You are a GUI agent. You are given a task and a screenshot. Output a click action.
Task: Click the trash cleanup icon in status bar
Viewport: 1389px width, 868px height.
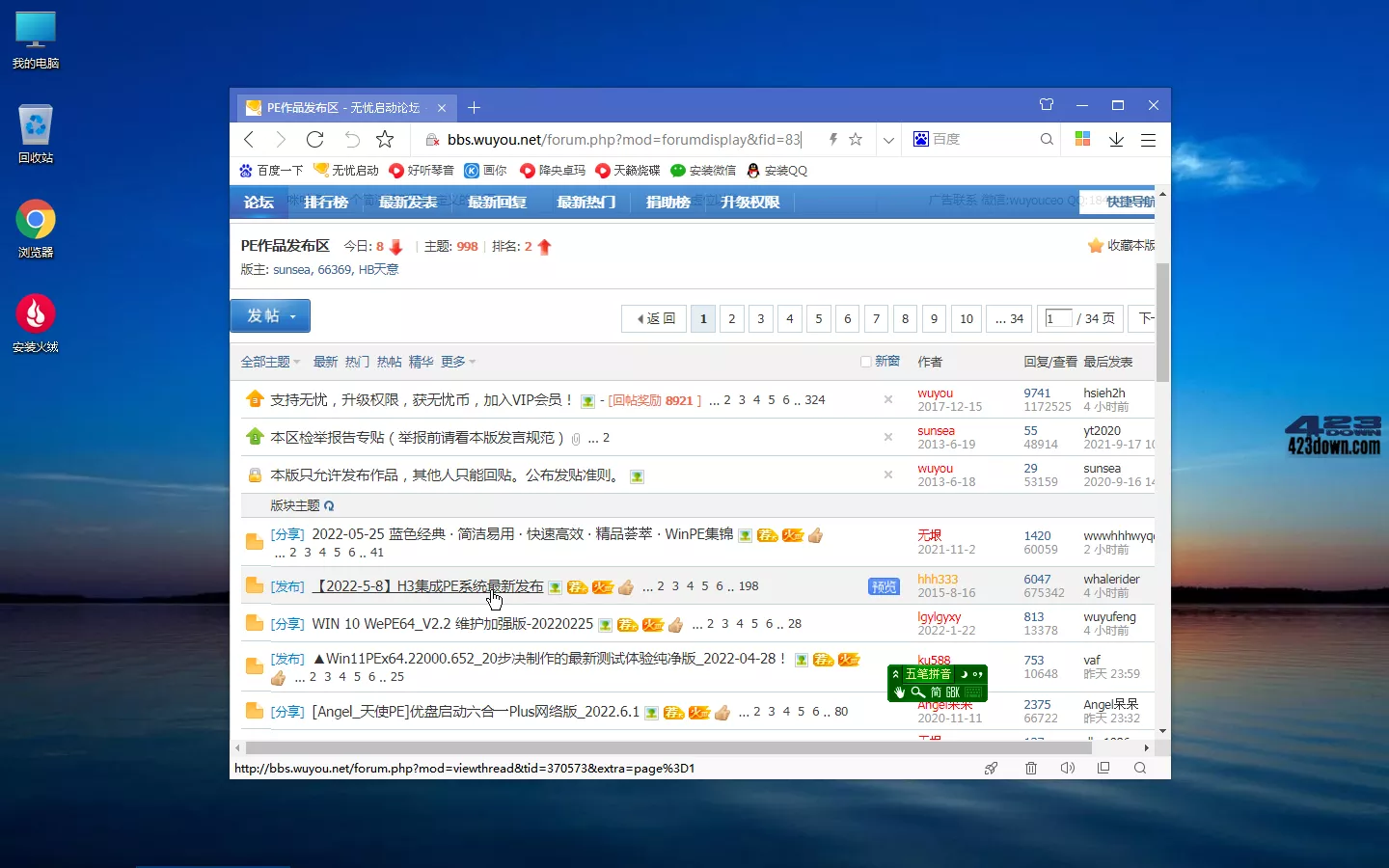[1030, 768]
